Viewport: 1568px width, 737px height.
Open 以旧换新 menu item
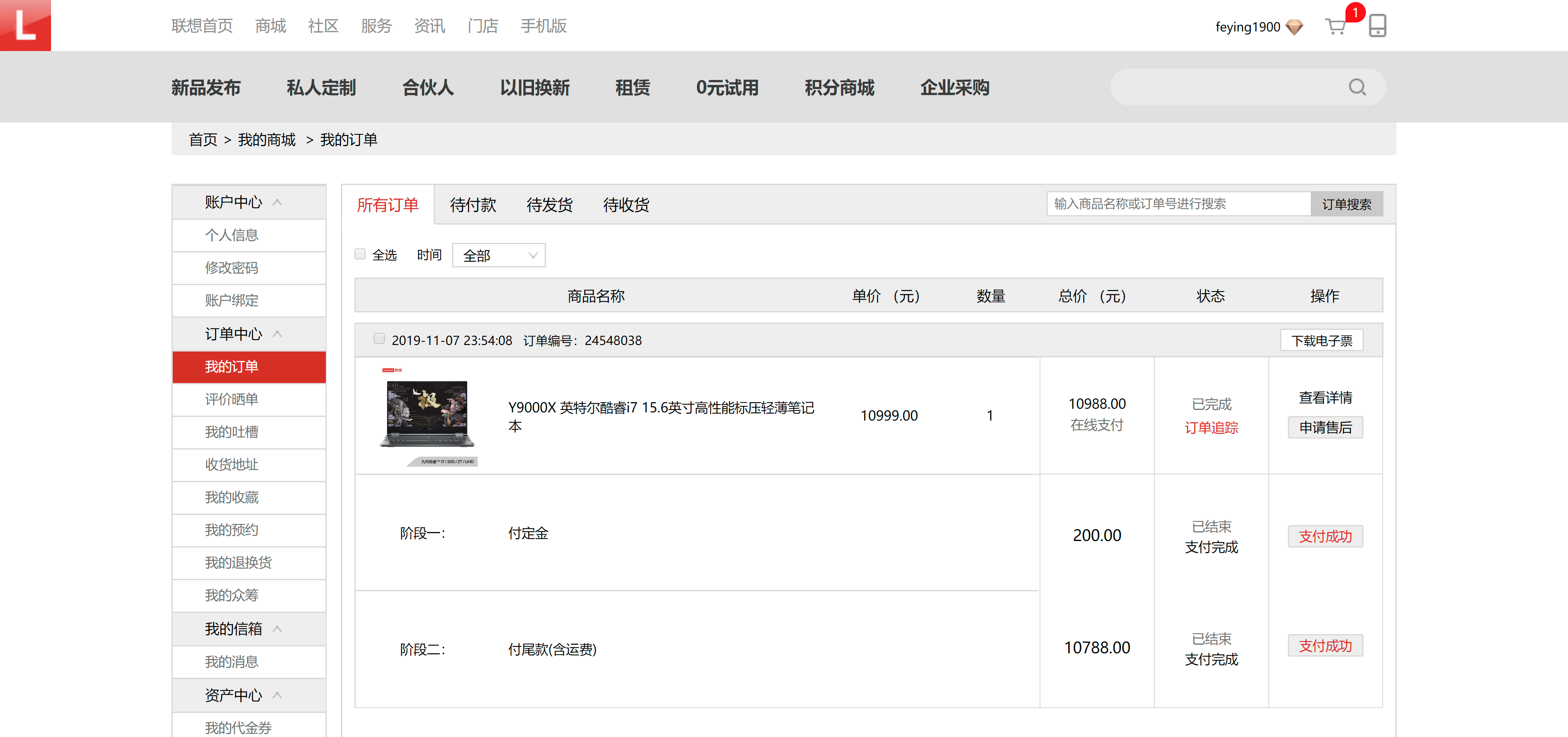coord(535,88)
